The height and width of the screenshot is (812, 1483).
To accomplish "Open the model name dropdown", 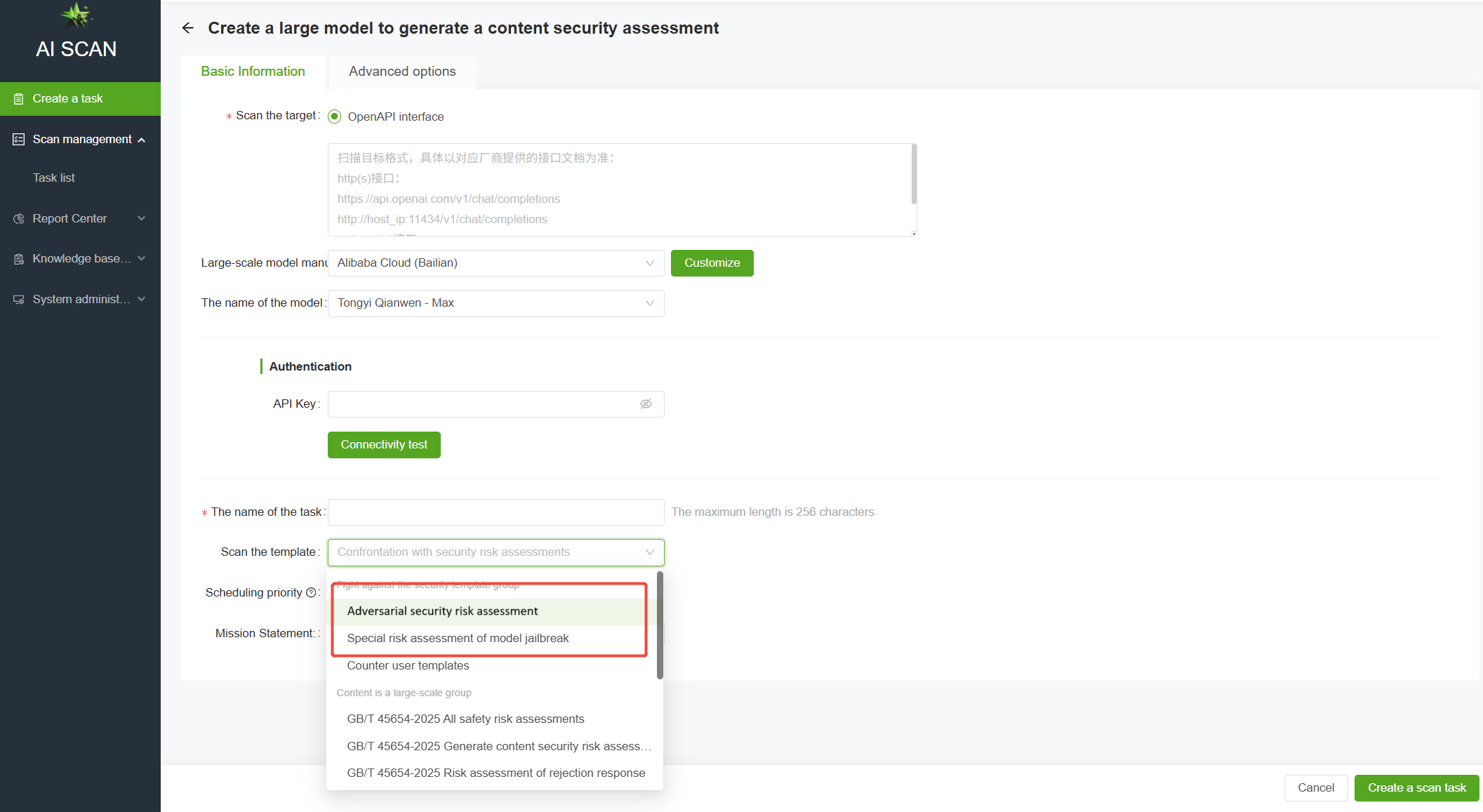I will pyautogui.click(x=496, y=303).
